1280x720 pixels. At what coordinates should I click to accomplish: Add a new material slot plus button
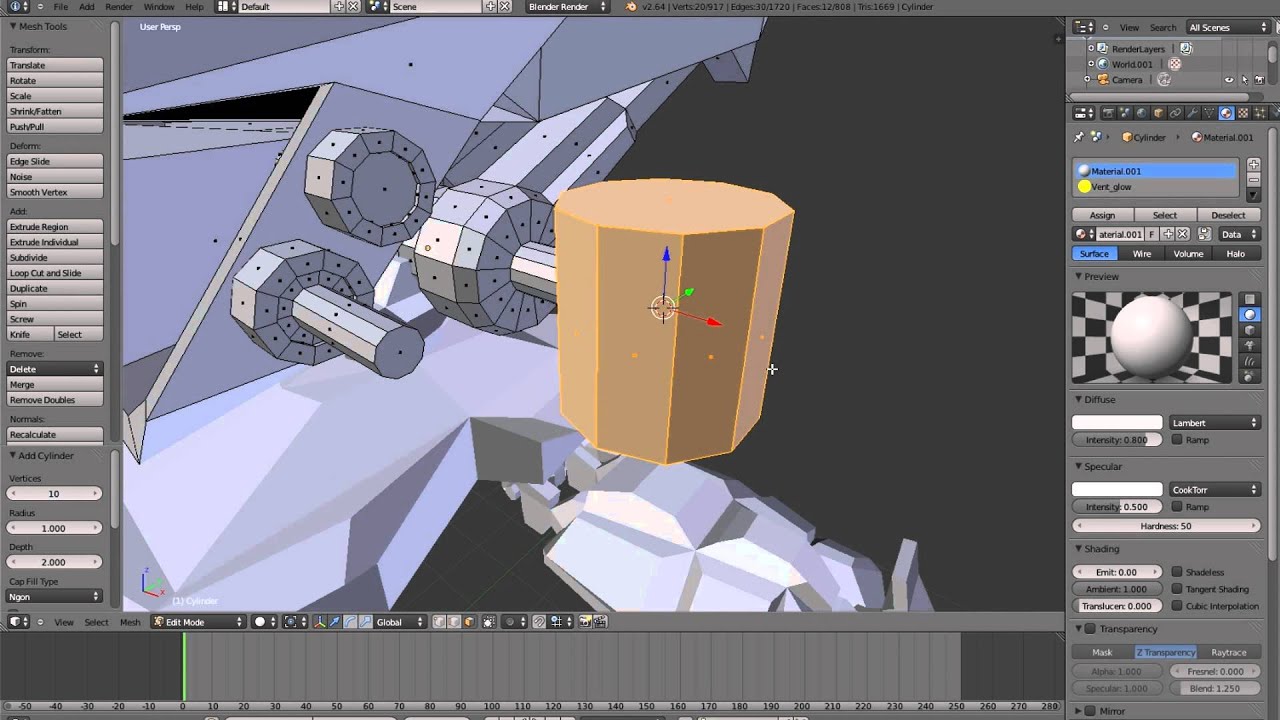[x=1254, y=164]
